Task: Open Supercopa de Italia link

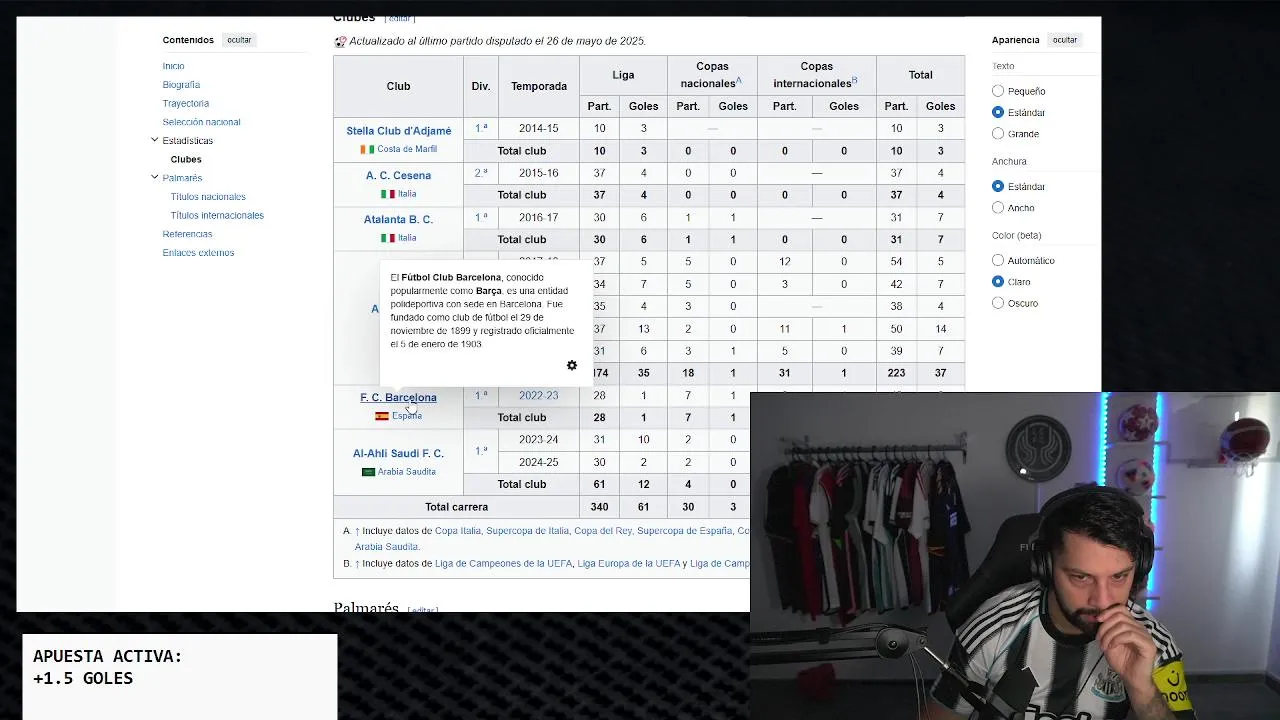Action: tap(527, 531)
